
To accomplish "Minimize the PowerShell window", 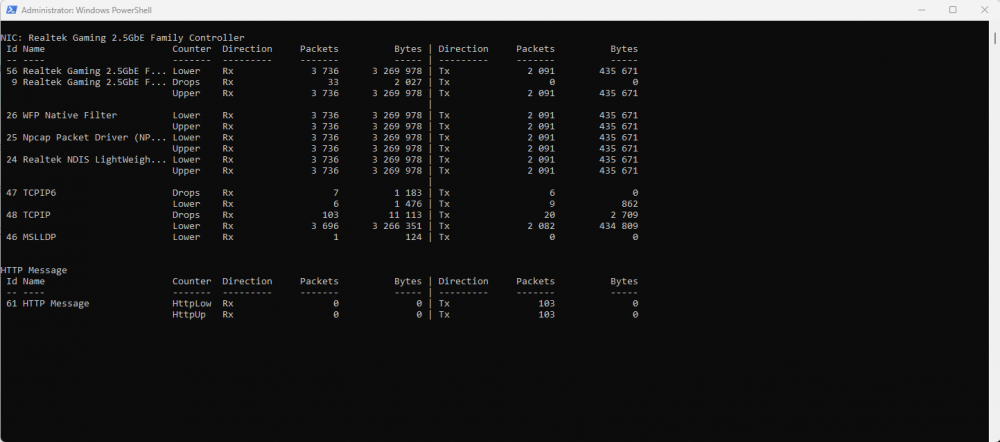I will coord(921,10).
